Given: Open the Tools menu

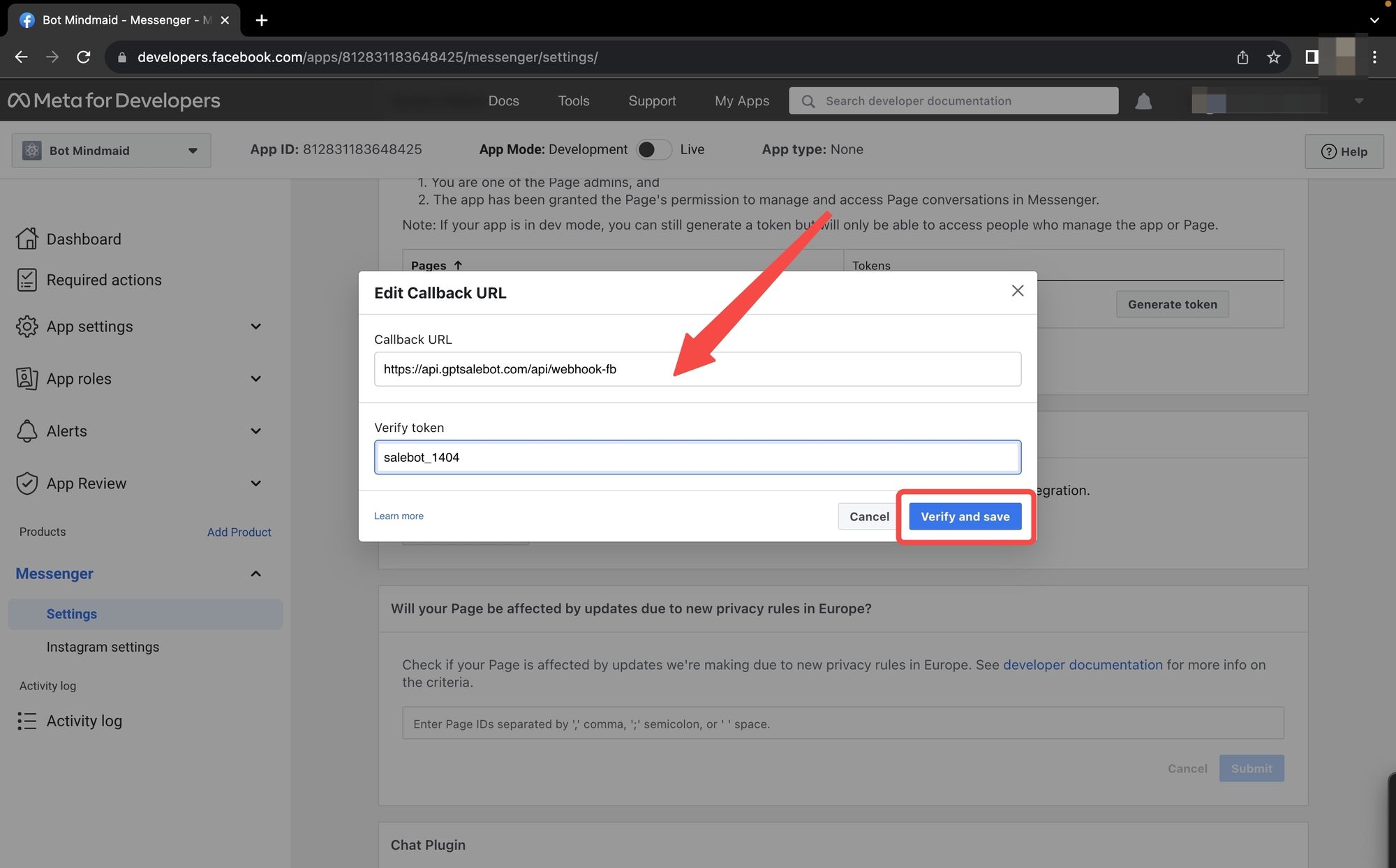Looking at the screenshot, I should click(x=574, y=101).
